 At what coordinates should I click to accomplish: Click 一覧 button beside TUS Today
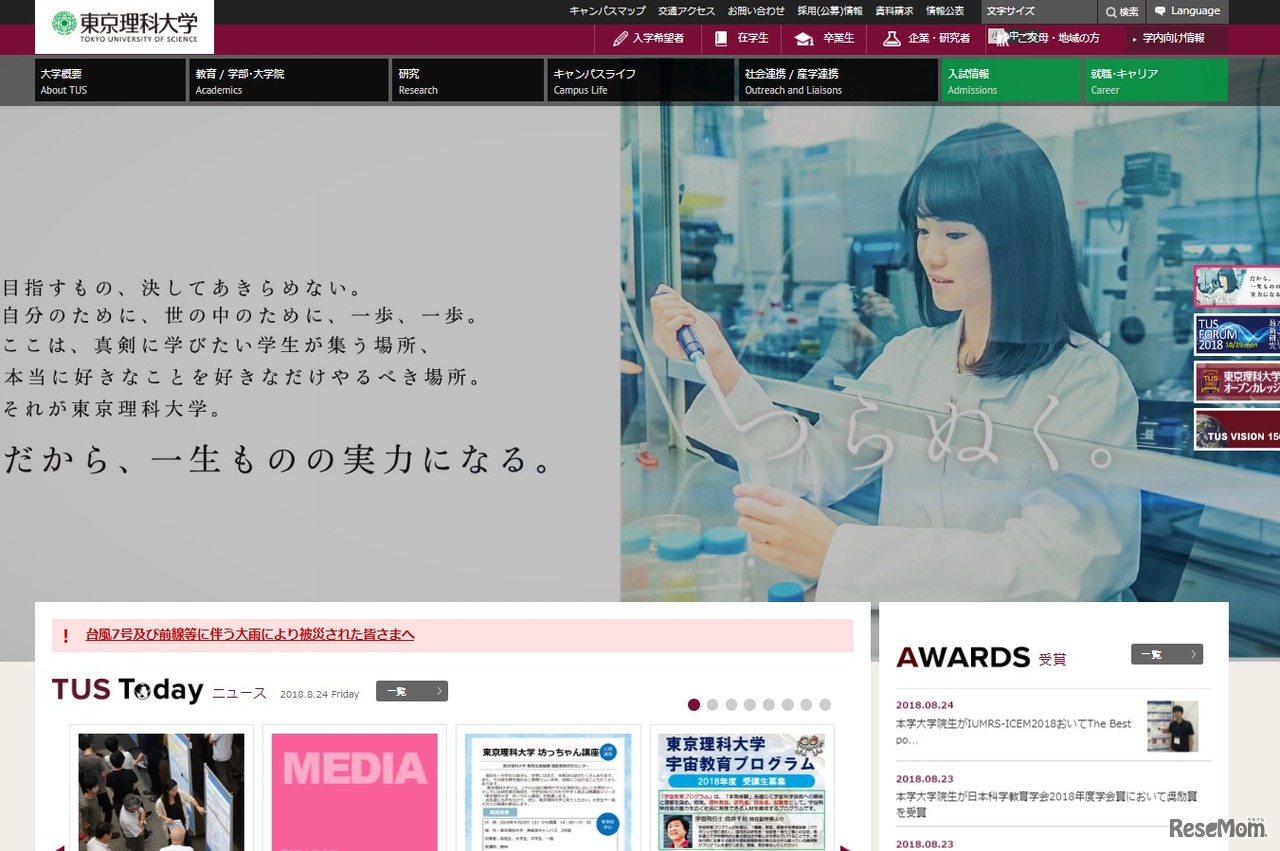[x=412, y=691]
